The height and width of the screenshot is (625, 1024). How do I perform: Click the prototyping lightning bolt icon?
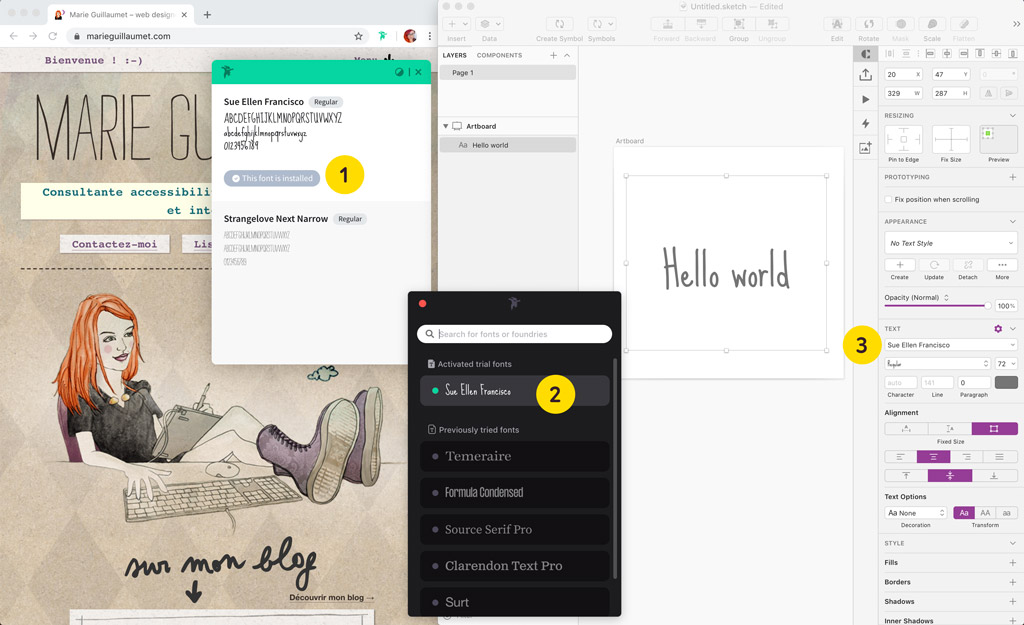pyautogui.click(x=866, y=124)
